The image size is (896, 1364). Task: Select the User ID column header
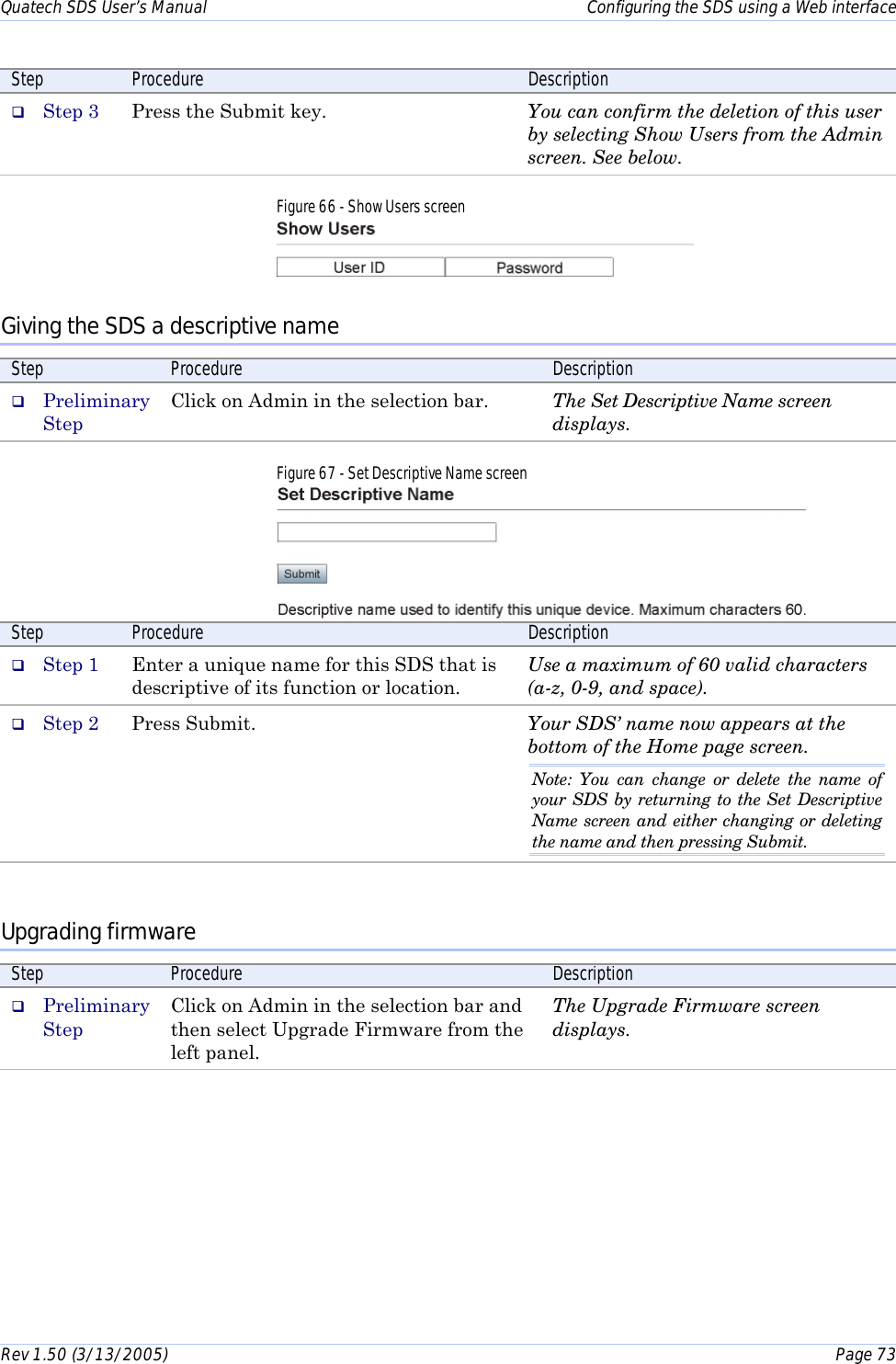click(359, 267)
